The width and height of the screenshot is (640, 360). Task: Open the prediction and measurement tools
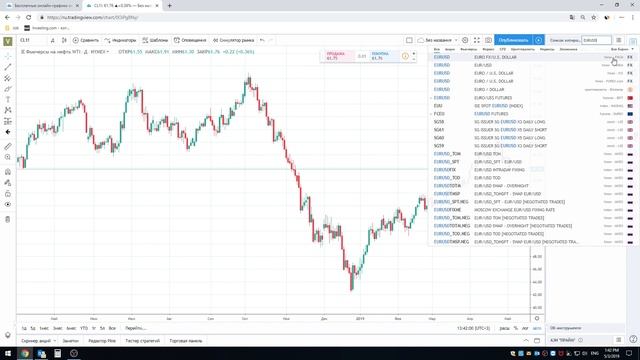pos(8,121)
